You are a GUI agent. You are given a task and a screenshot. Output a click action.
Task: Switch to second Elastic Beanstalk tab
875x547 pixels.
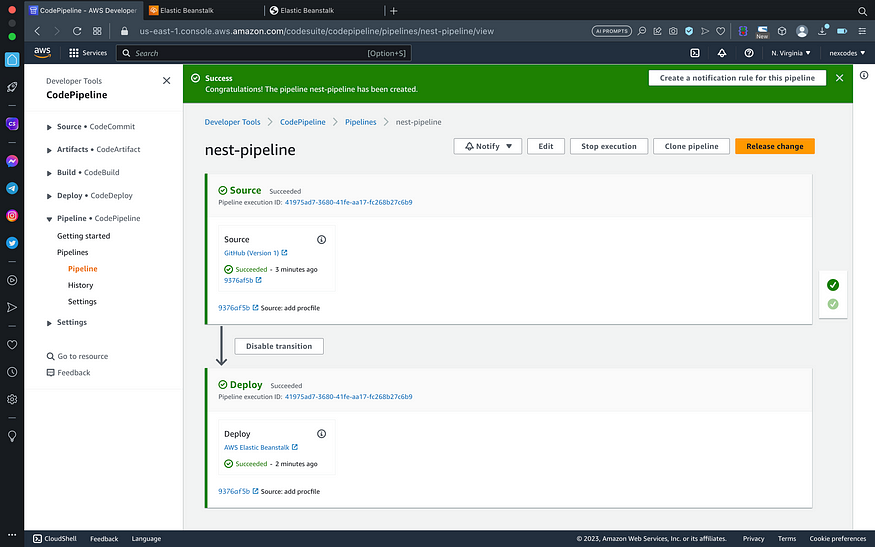pyautogui.click(x=324, y=11)
